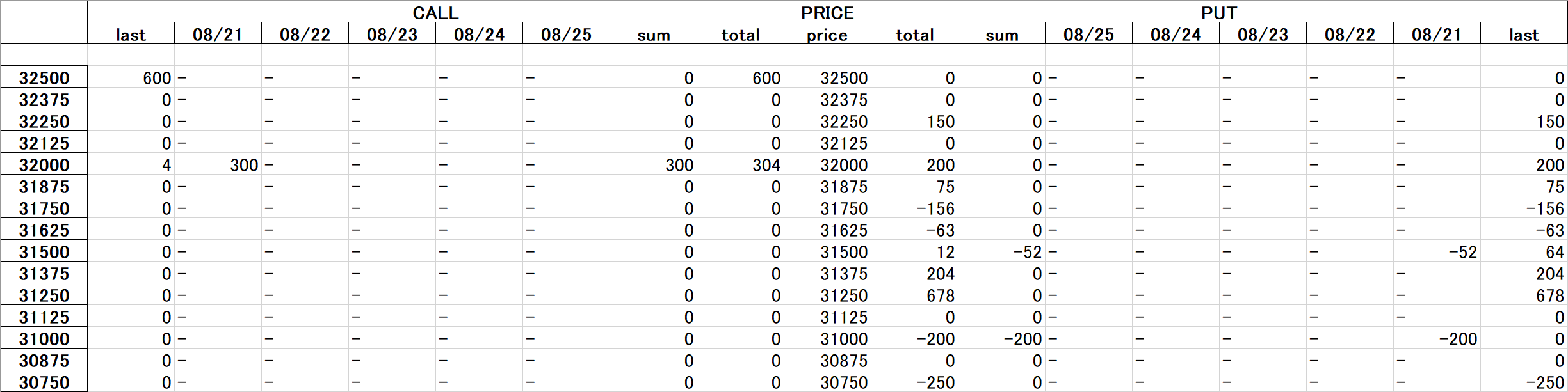Select PUT 08/21 value -52 in row 31500
The image size is (1568, 392).
click(1437, 251)
